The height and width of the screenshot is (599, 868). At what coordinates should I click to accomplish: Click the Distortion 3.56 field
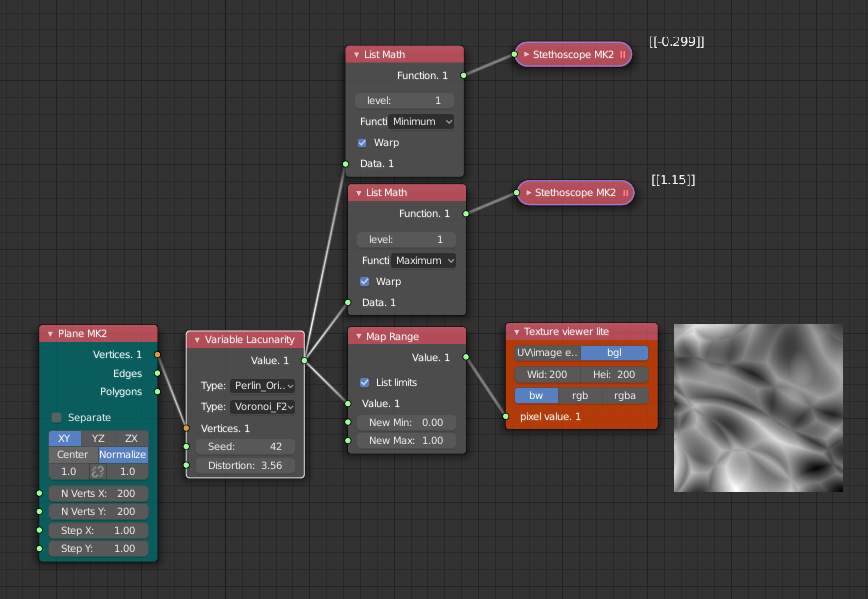(x=246, y=466)
